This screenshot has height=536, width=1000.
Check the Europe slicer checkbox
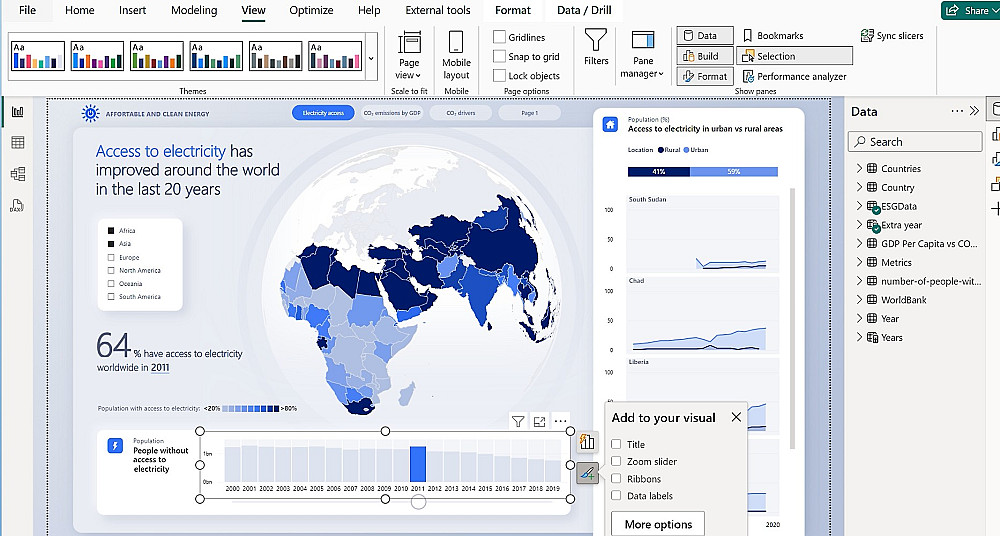(x=111, y=257)
